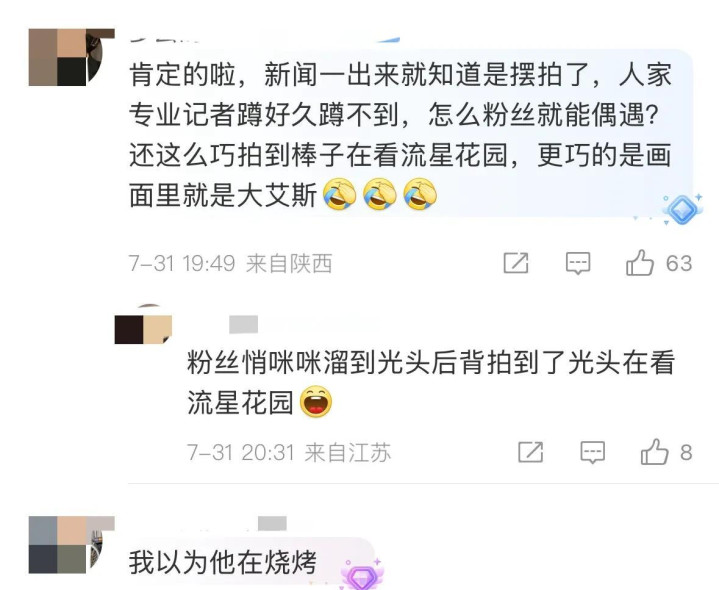Like the 江苏 reply with 8 likes
Screen dimensions: 719x590
pyautogui.click(x=654, y=452)
